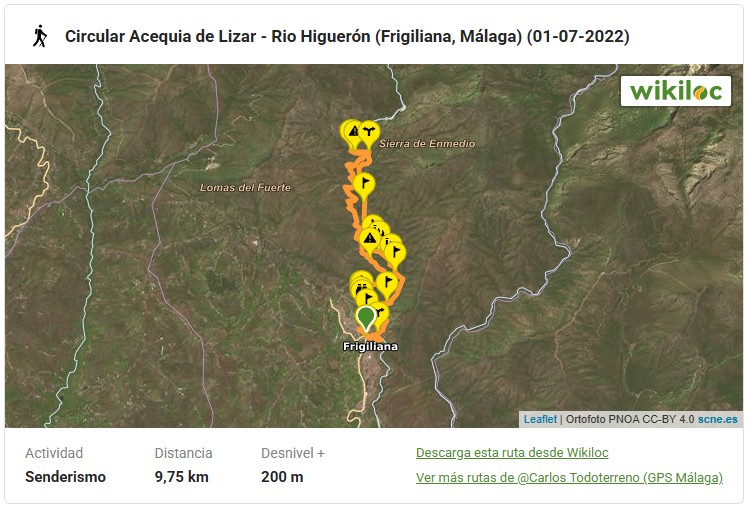The width and height of the screenshot is (747, 505).
Task: Click the Senderismo activity value
Action: click(x=65, y=477)
